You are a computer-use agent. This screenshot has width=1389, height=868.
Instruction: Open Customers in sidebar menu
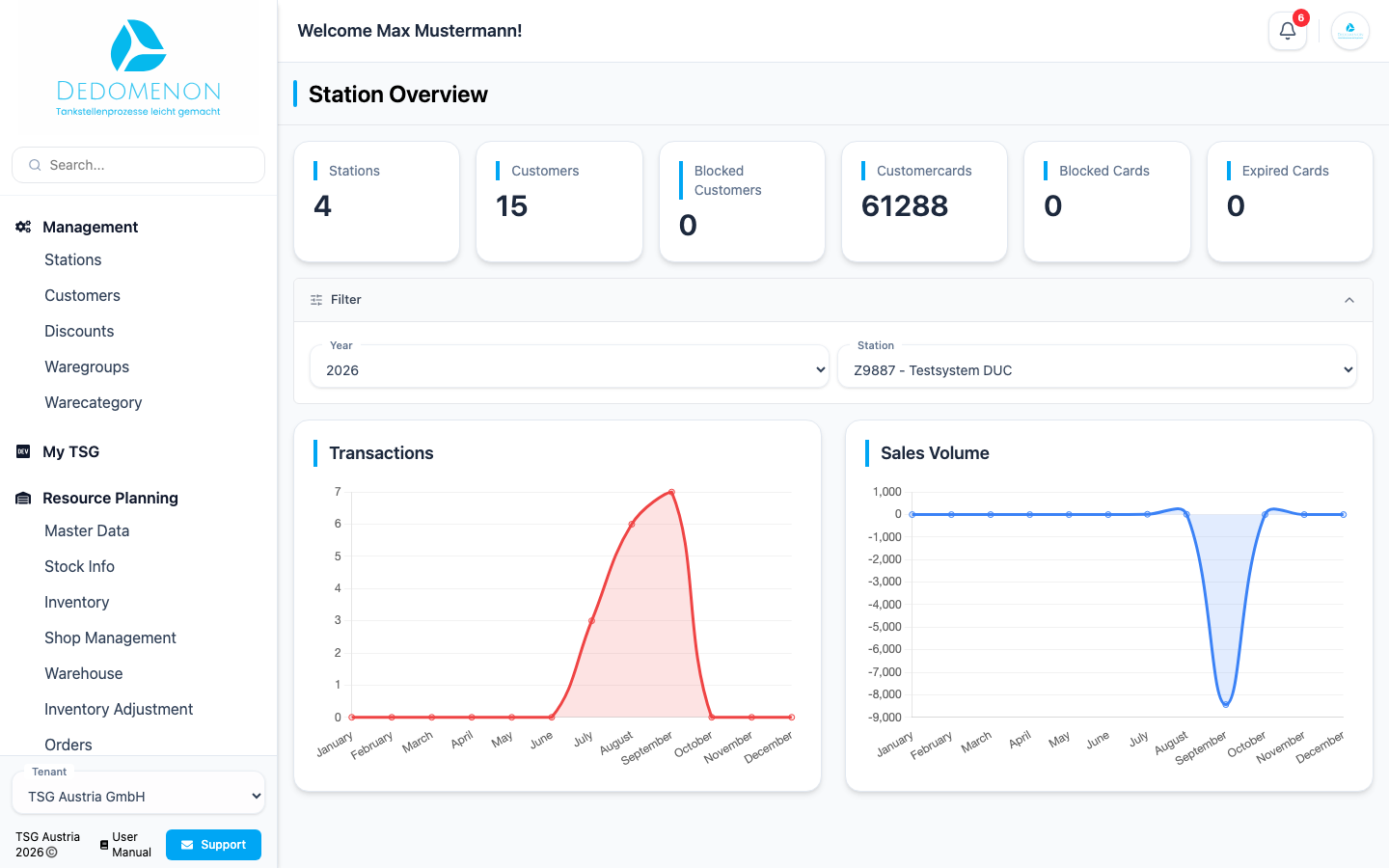point(83,295)
